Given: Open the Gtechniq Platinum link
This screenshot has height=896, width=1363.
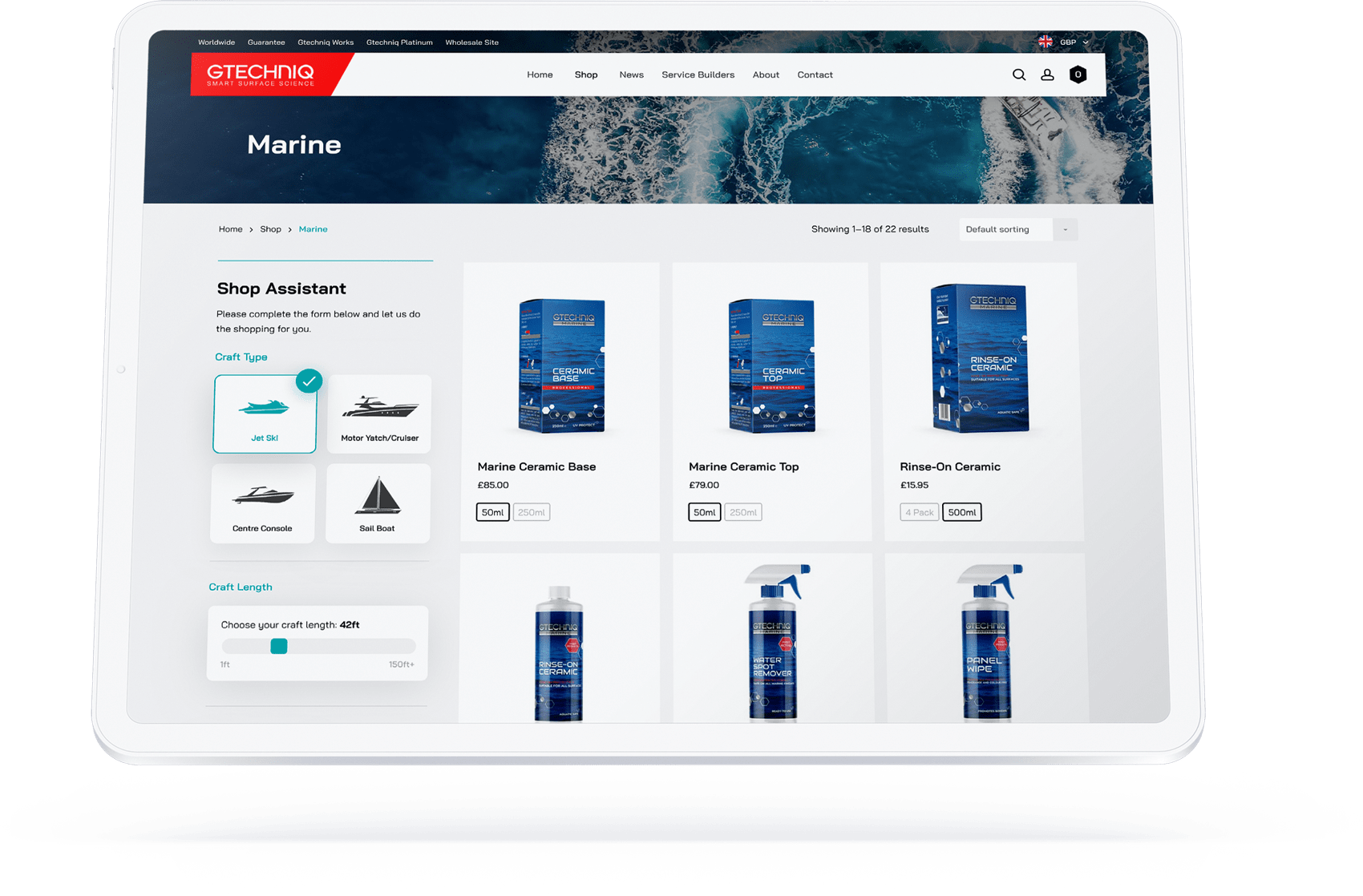Looking at the screenshot, I should point(399,42).
